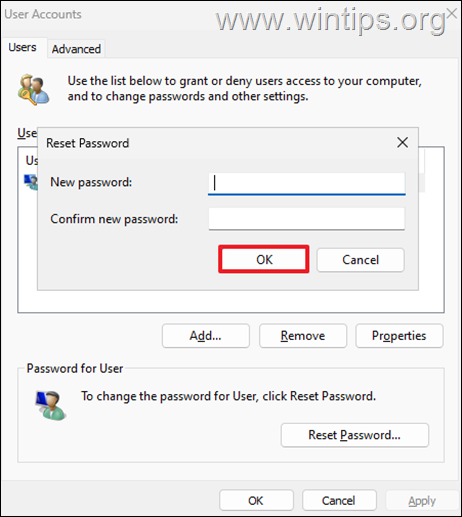
Task: Click OK at bottom of User Accounts
Action: click(x=256, y=500)
